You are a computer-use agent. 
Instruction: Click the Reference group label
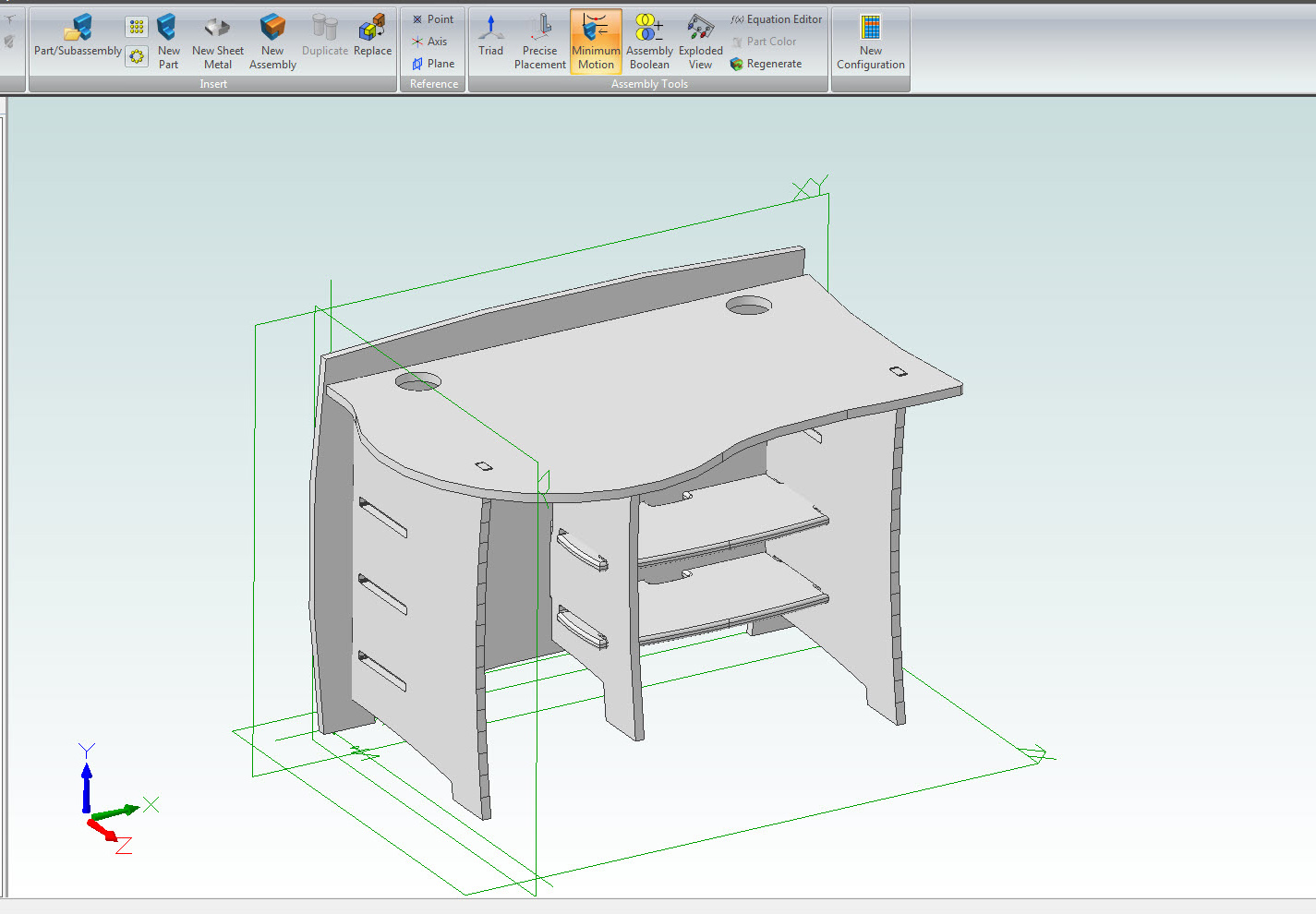coord(433,84)
